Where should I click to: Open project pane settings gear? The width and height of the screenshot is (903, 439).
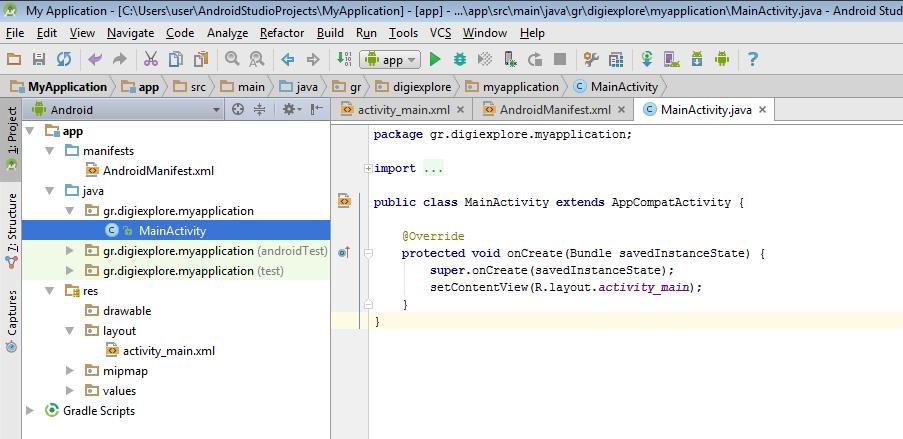coord(291,109)
